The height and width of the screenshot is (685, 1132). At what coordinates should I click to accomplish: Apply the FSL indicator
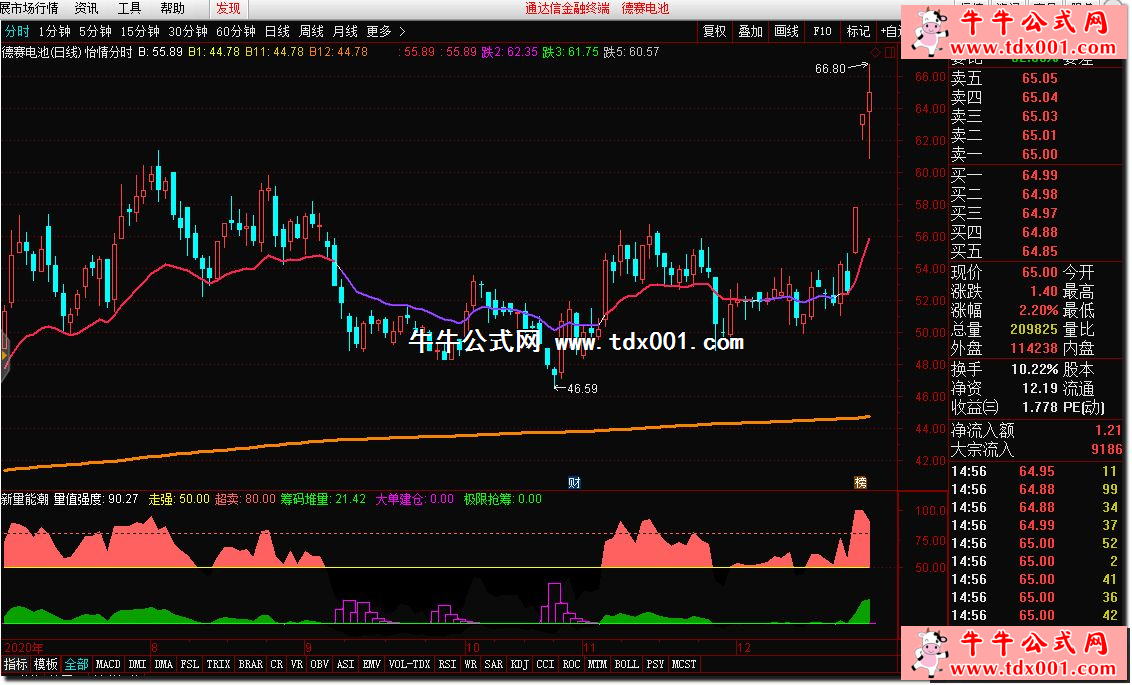pyautogui.click(x=190, y=664)
